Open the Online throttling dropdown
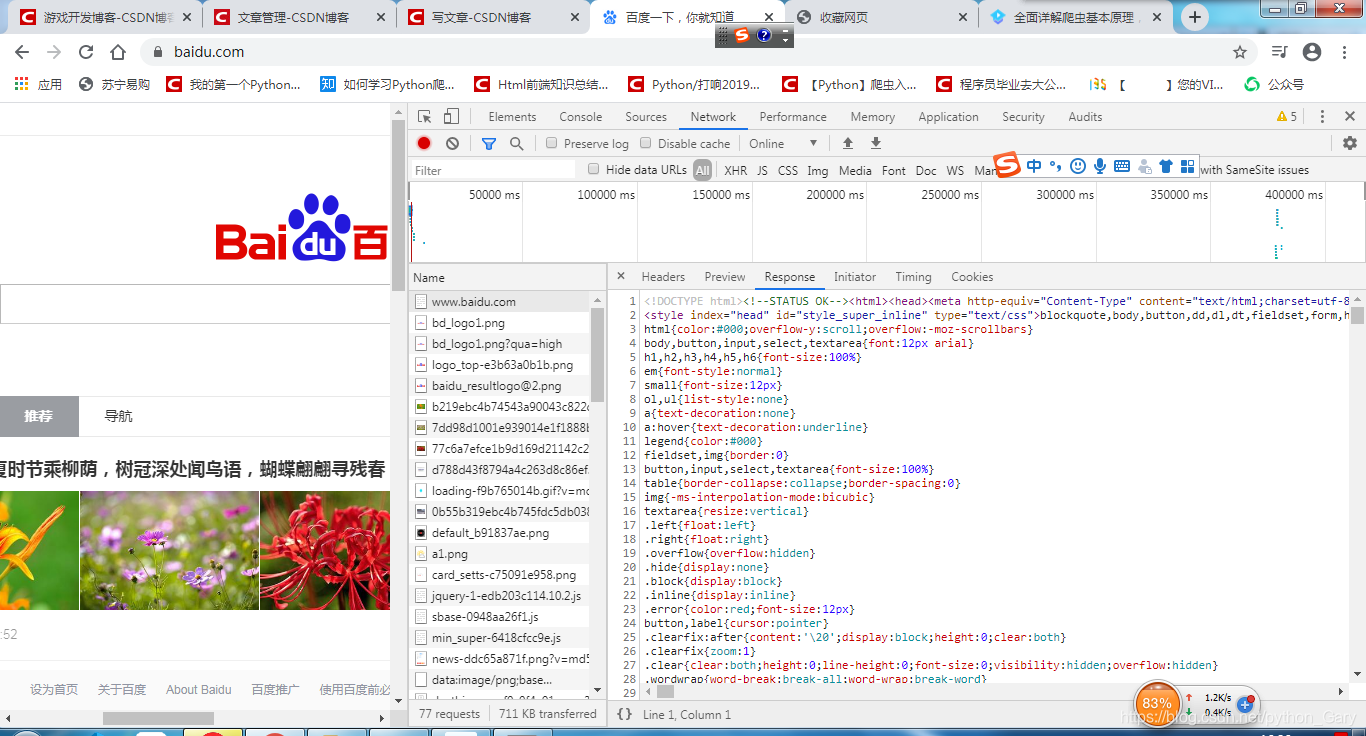The width and height of the screenshot is (1366, 736). (784, 143)
